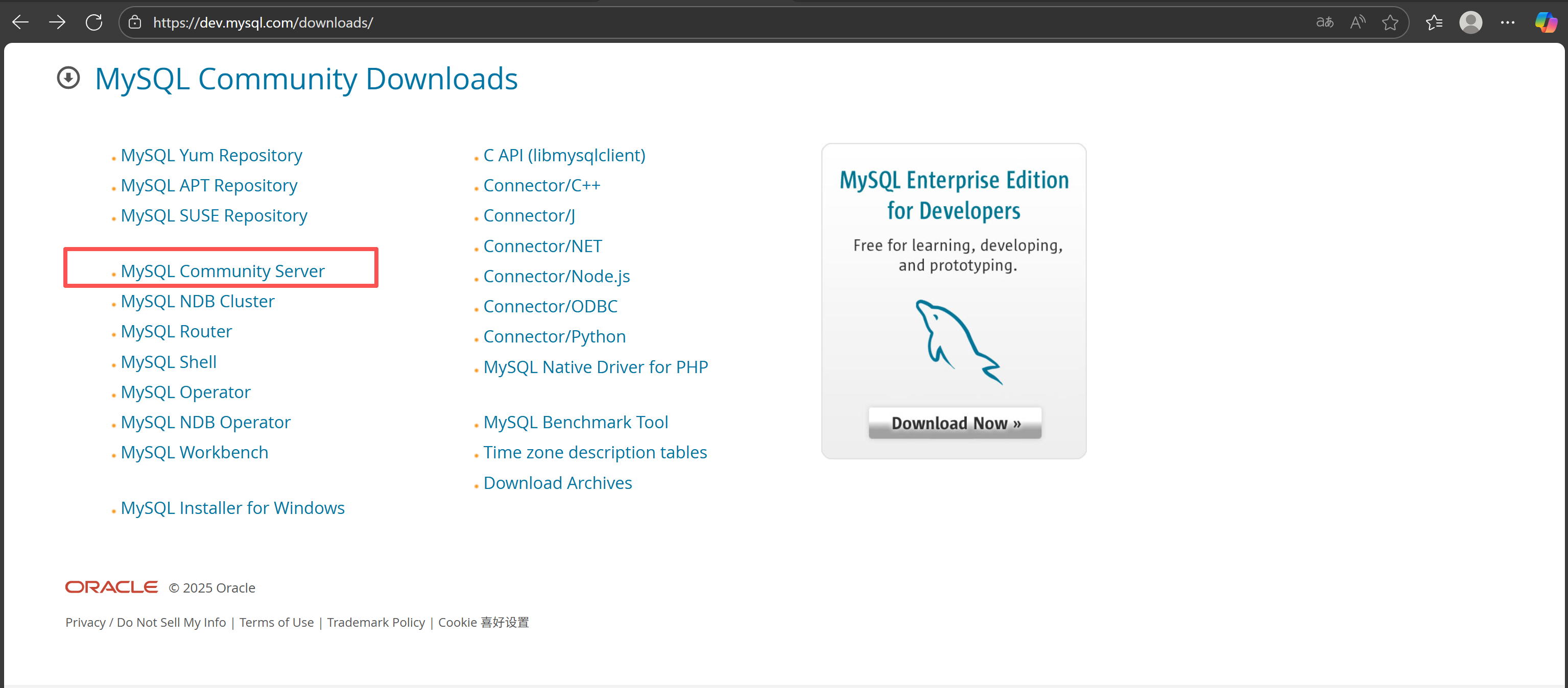1568x688 pixels.
Task: Click the download circle icon beside heading
Action: (68, 78)
